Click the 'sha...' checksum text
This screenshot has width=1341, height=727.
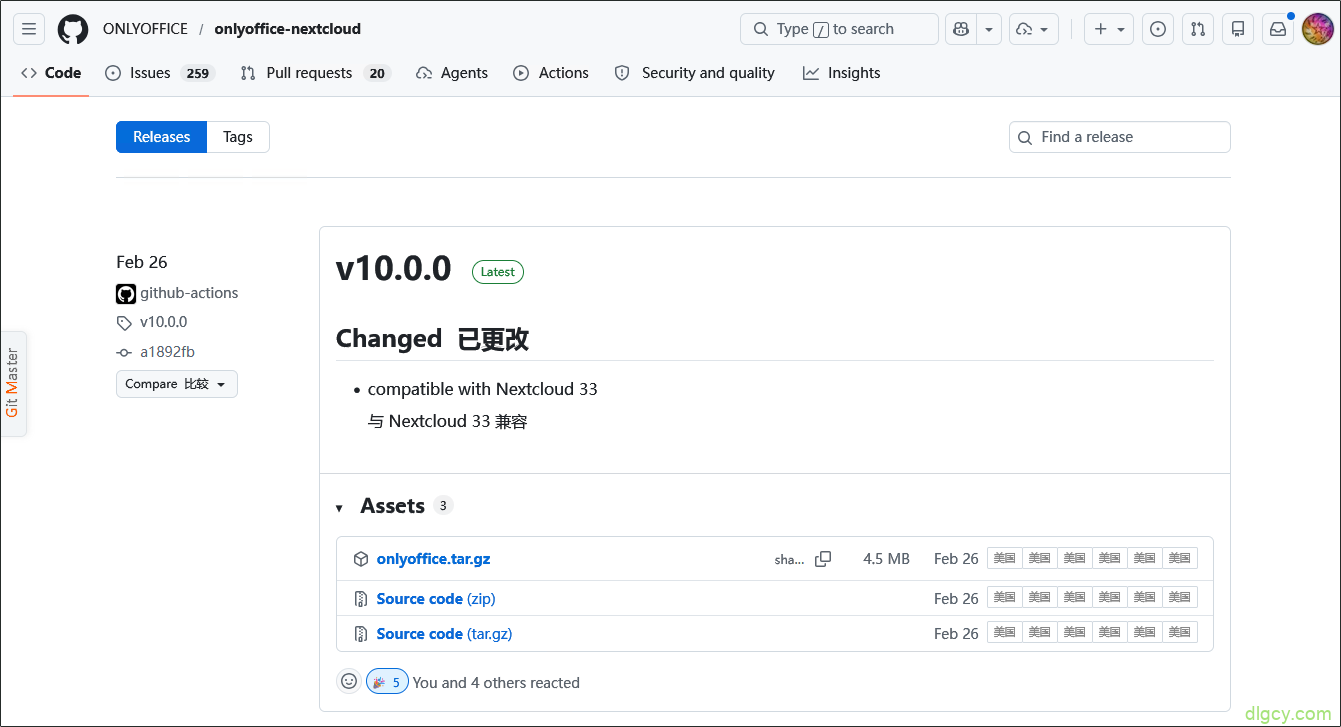[789, 560]
